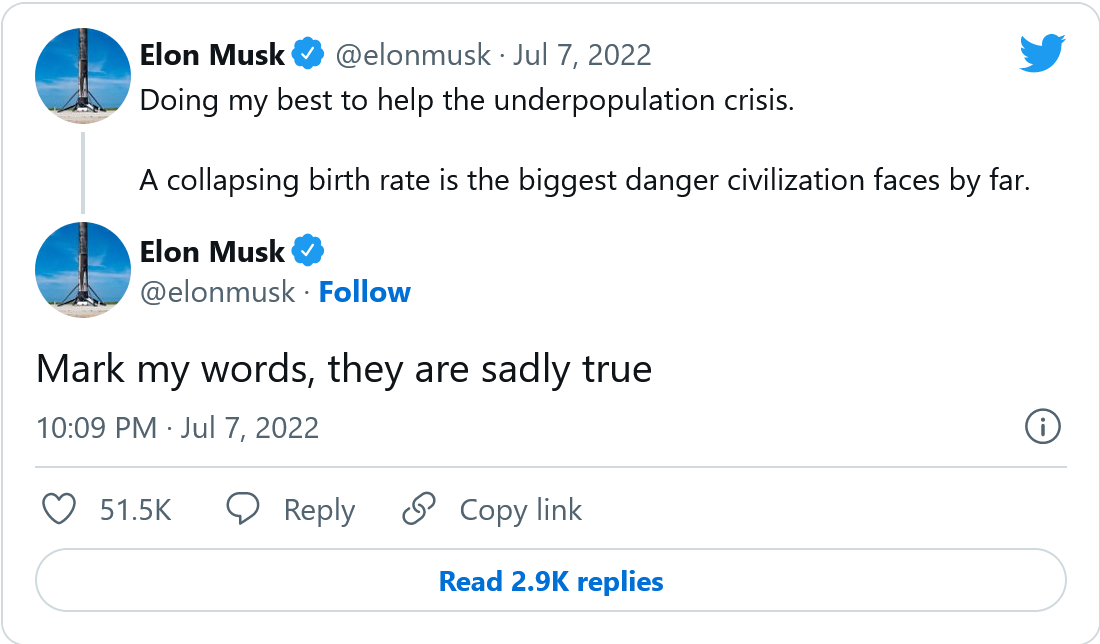Open the top tweet's profile avatar
This screenshot has height=644, width=1100.
point(83,76)
